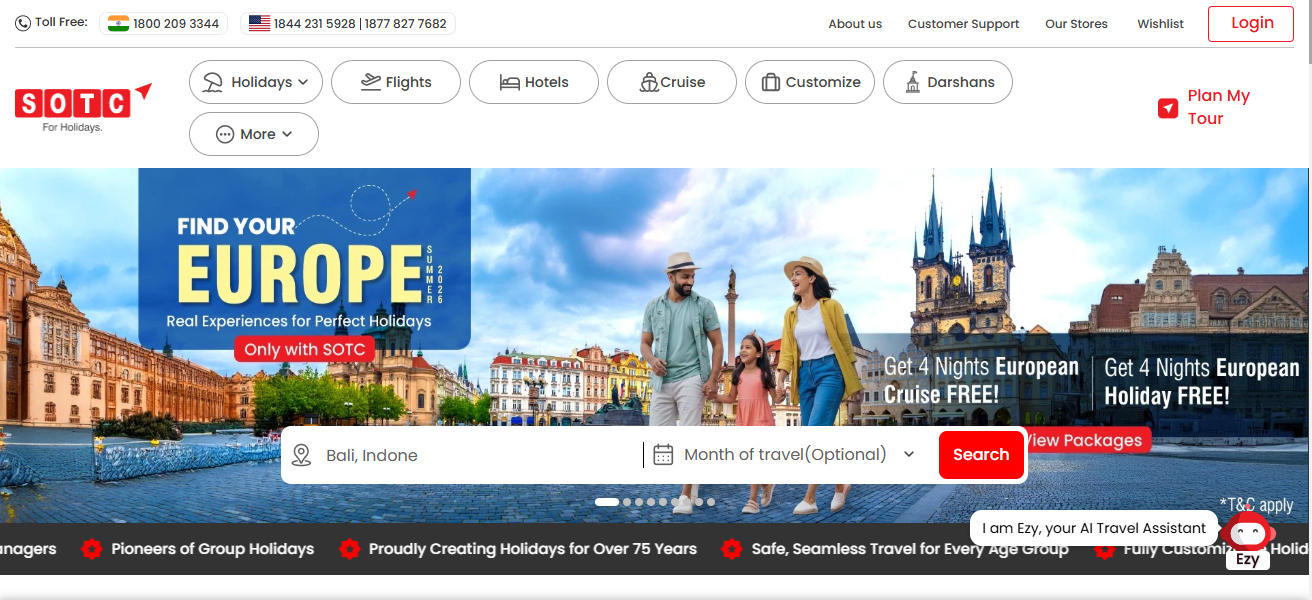Click the Ezy robot assistant icon
The height and width of the screenshot is (600, 1312).
pos(1247,531)
